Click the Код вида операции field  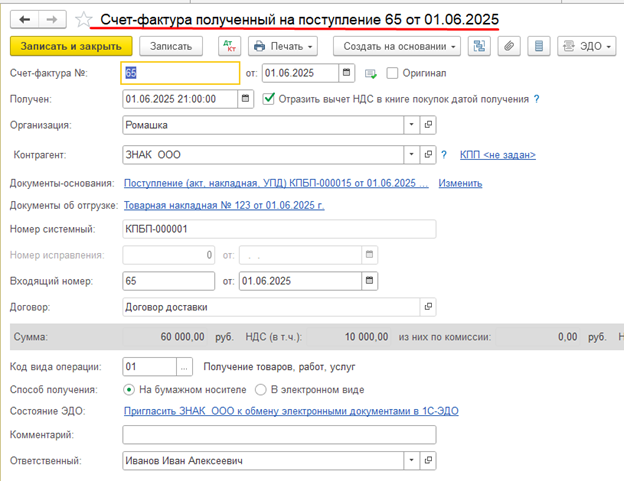click(150, 367)
